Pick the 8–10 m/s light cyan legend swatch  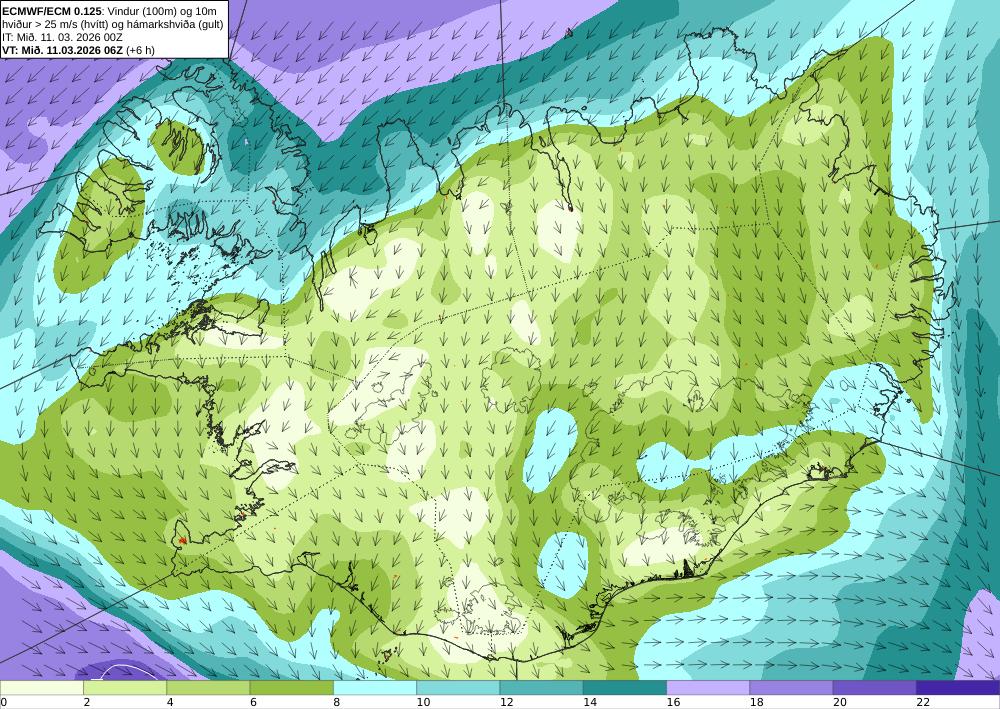(375, 688)
